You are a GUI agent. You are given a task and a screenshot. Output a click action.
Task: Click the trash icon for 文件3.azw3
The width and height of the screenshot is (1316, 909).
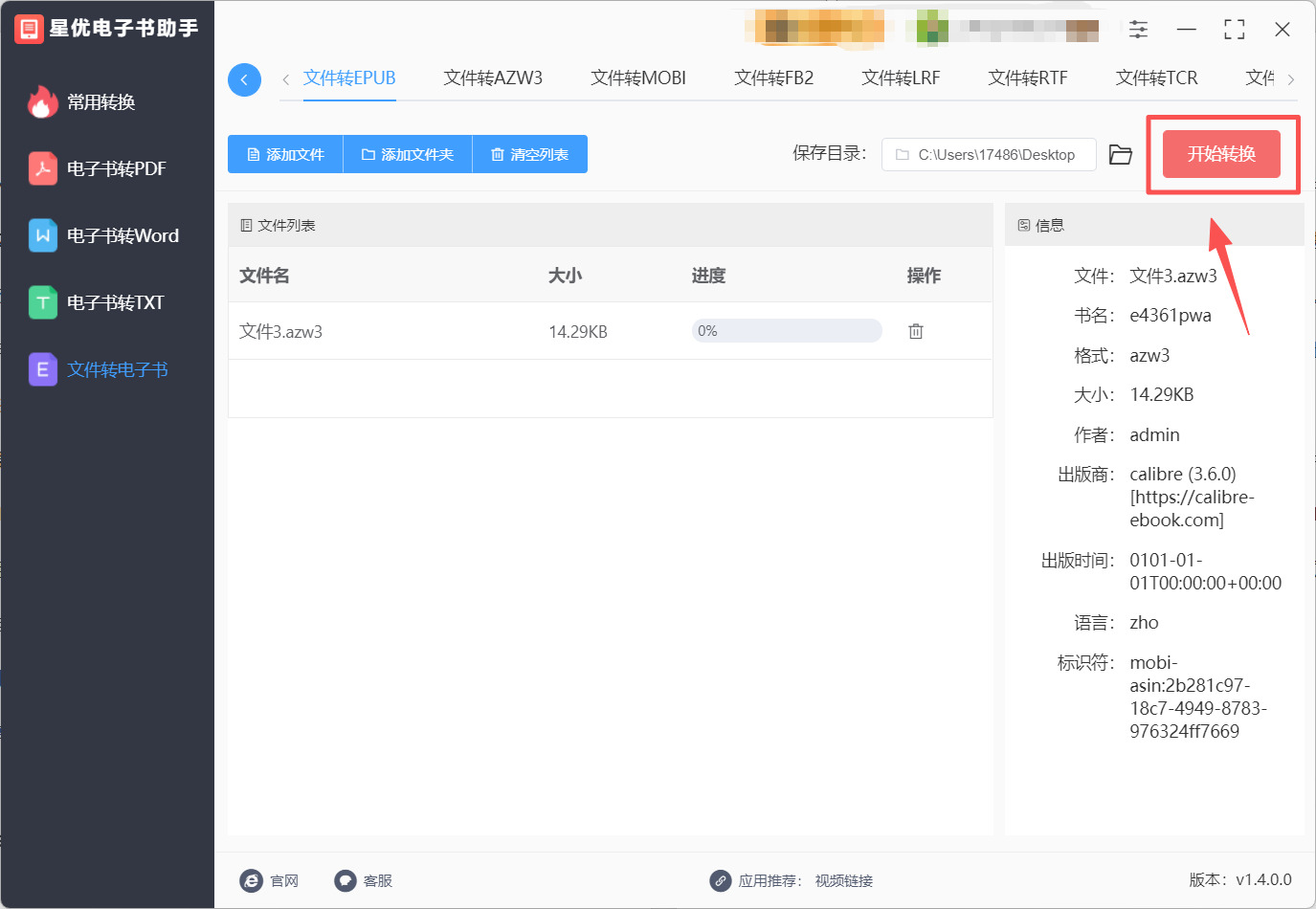click(x=916, y=331)
